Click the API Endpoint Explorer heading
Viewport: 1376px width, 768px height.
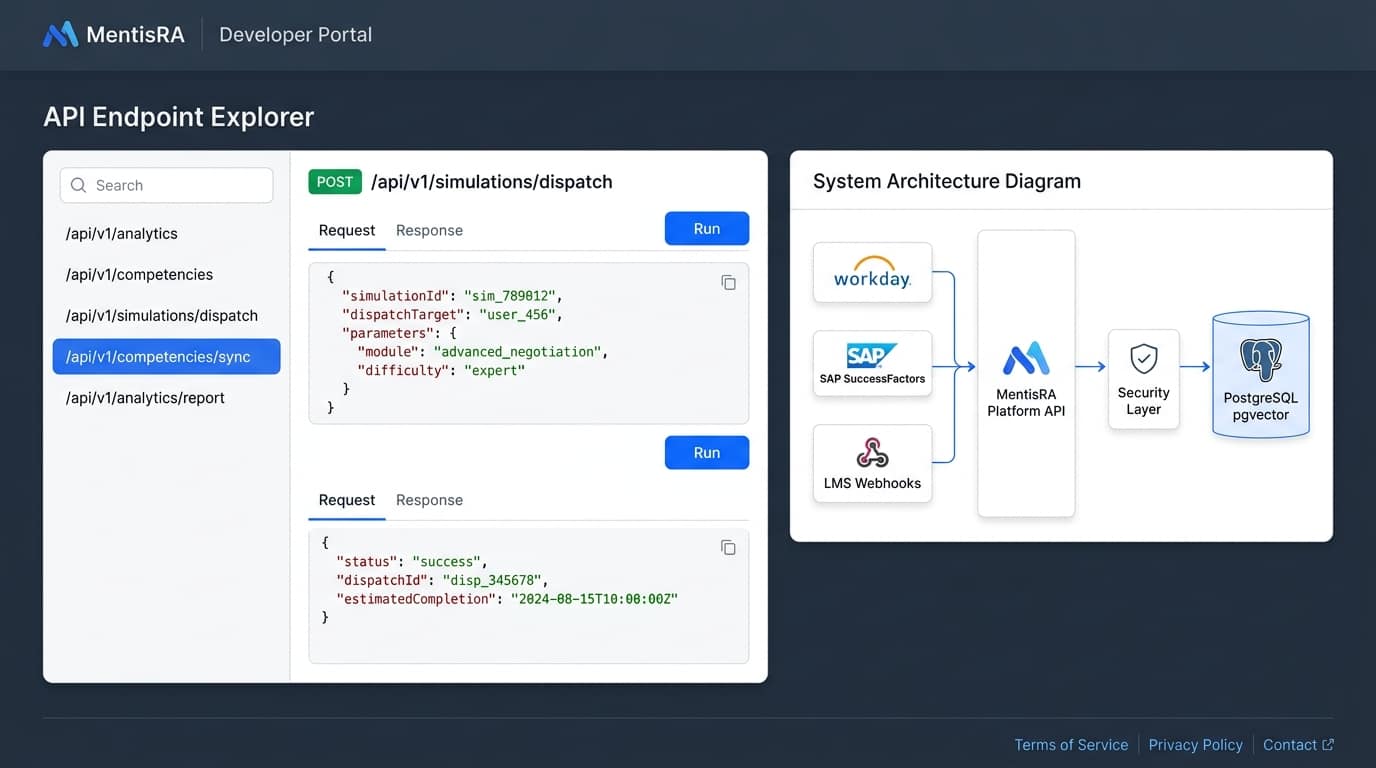click(179, 117)
